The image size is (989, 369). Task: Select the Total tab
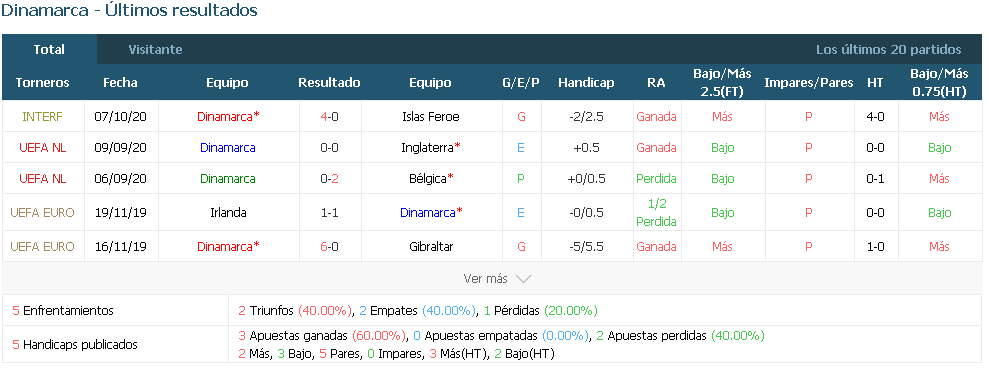pos(49,49)
